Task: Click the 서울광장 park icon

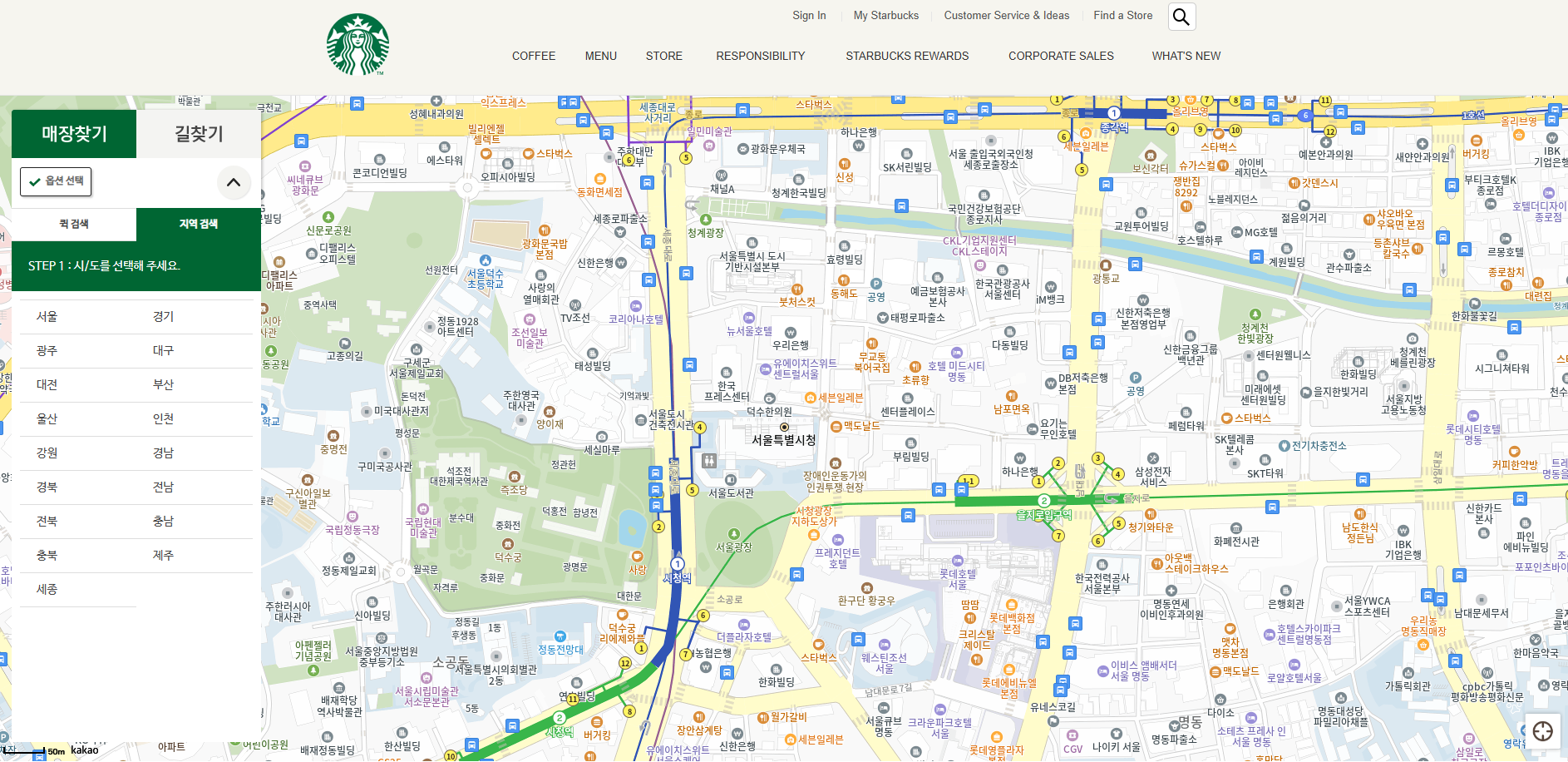Action: tap(733, 534)
